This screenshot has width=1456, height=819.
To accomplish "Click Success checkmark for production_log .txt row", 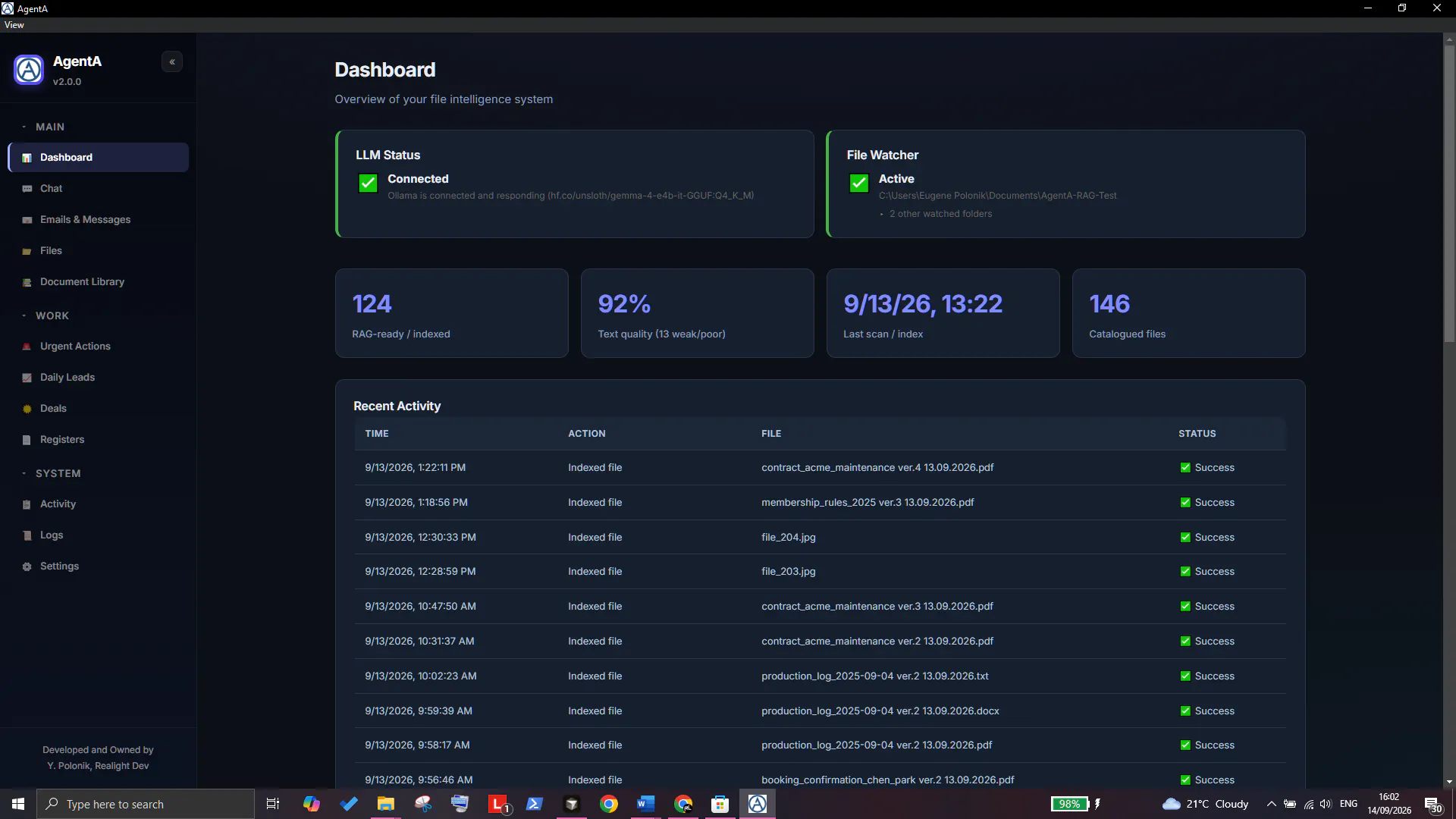I will click(x=1185, y=676).
